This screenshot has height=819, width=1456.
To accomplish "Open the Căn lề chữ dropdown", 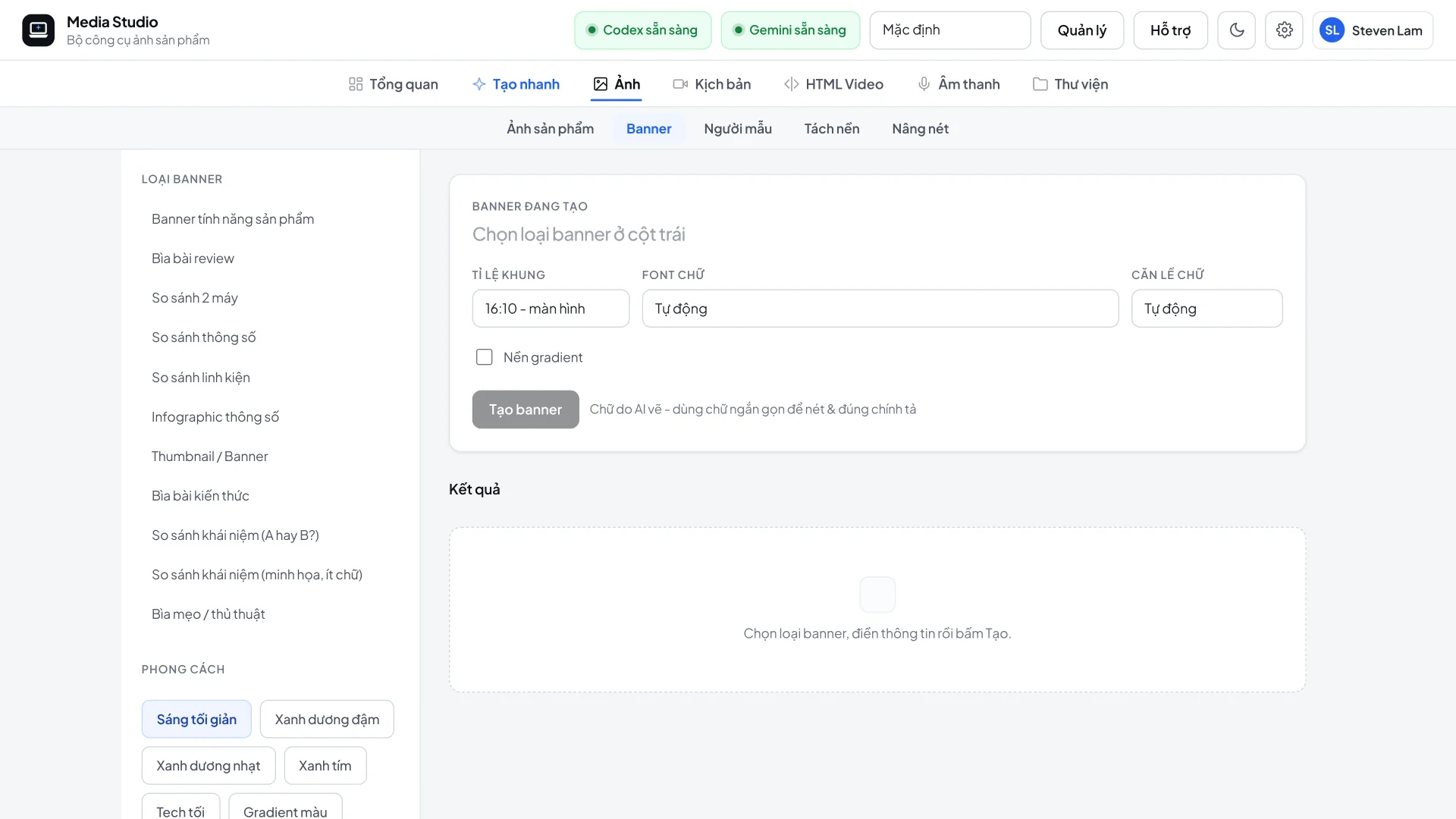I will [1207, 309].
